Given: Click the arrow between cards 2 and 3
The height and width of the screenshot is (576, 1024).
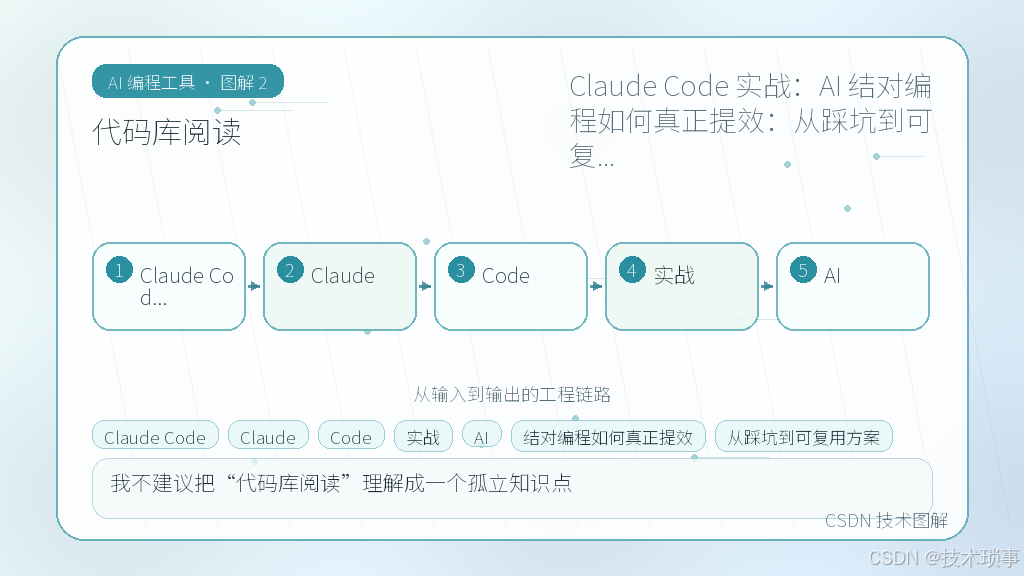Looking at the screenshot, I should coord(426,286).
